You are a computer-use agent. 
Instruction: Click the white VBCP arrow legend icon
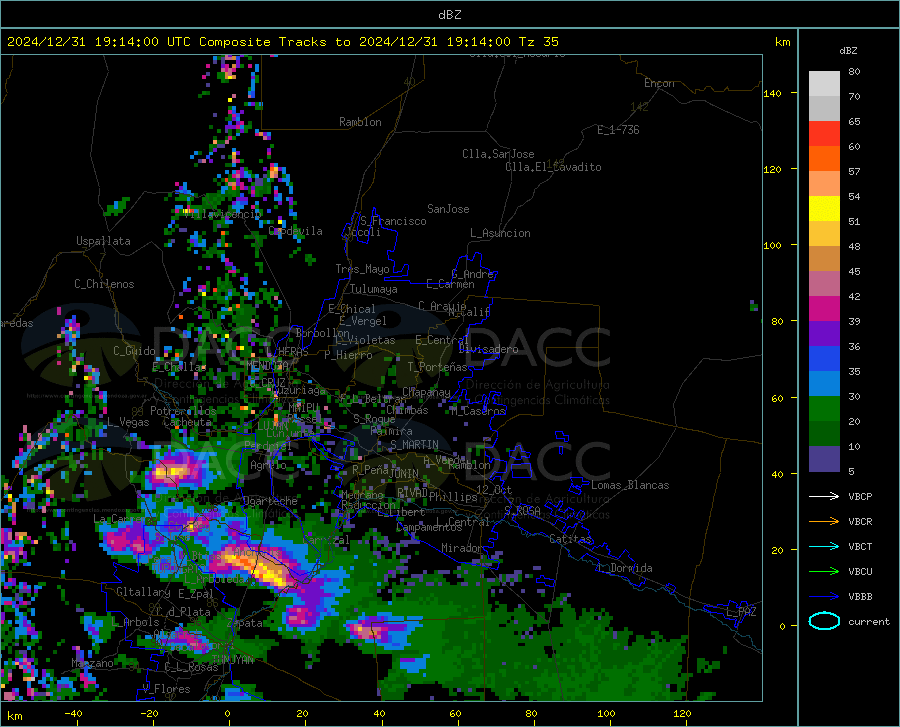[x=824, y=496]
